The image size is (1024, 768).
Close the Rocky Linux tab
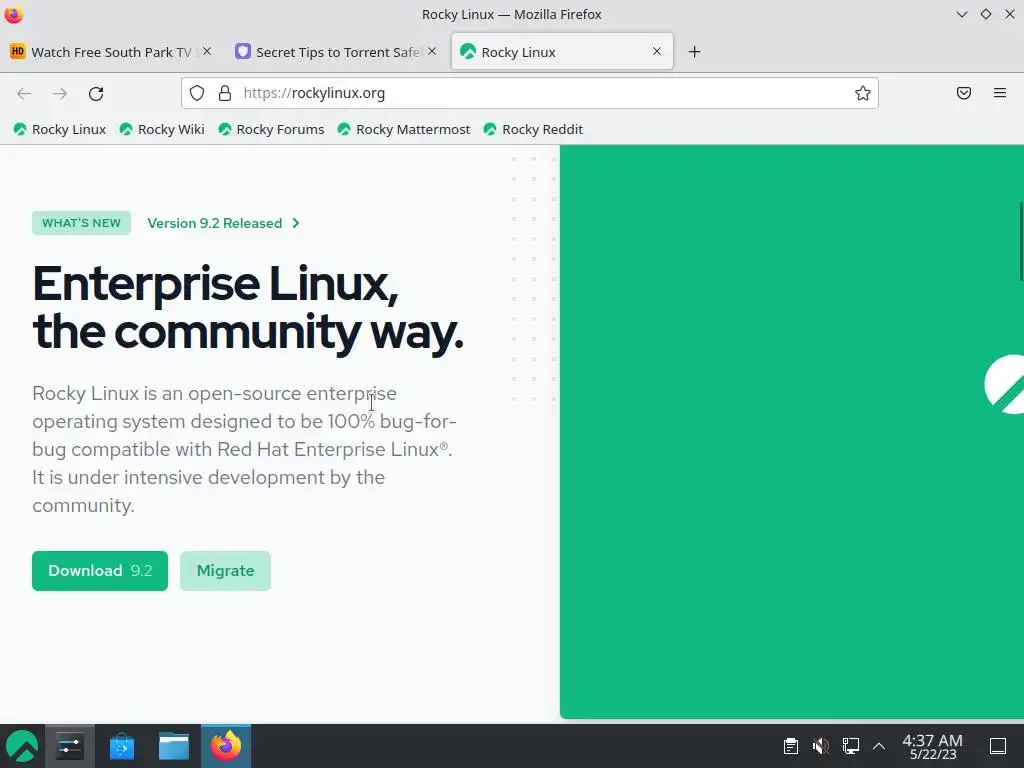pyautogui.click(x=657, y=51)
